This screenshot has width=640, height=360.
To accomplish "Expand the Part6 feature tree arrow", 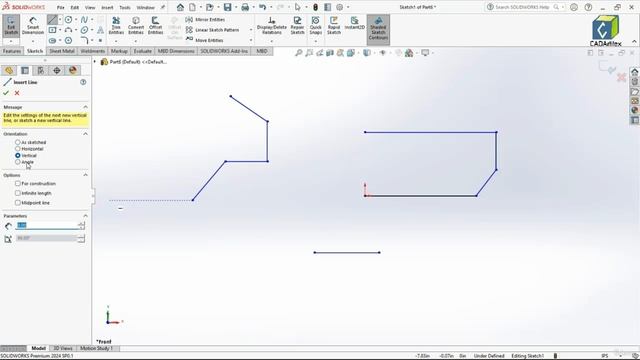I will pos(95,62).
